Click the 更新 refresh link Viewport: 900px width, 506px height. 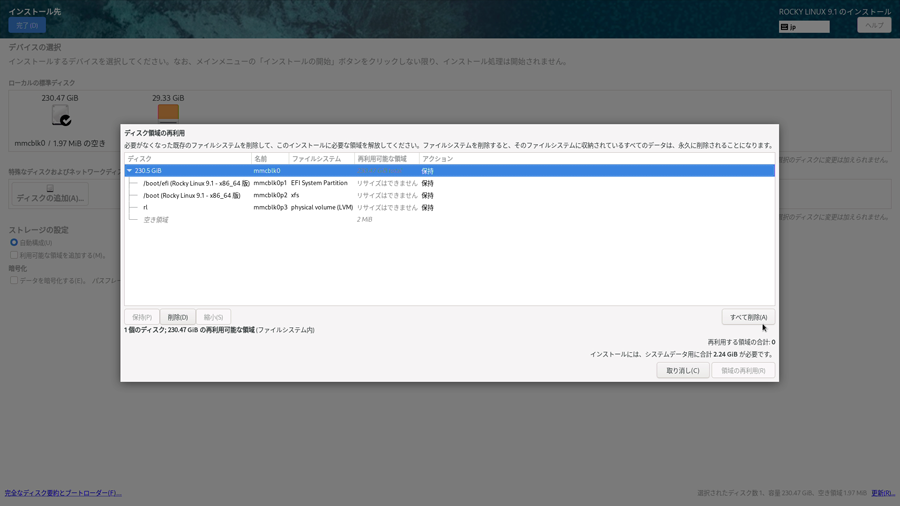[x=882, y=493]
